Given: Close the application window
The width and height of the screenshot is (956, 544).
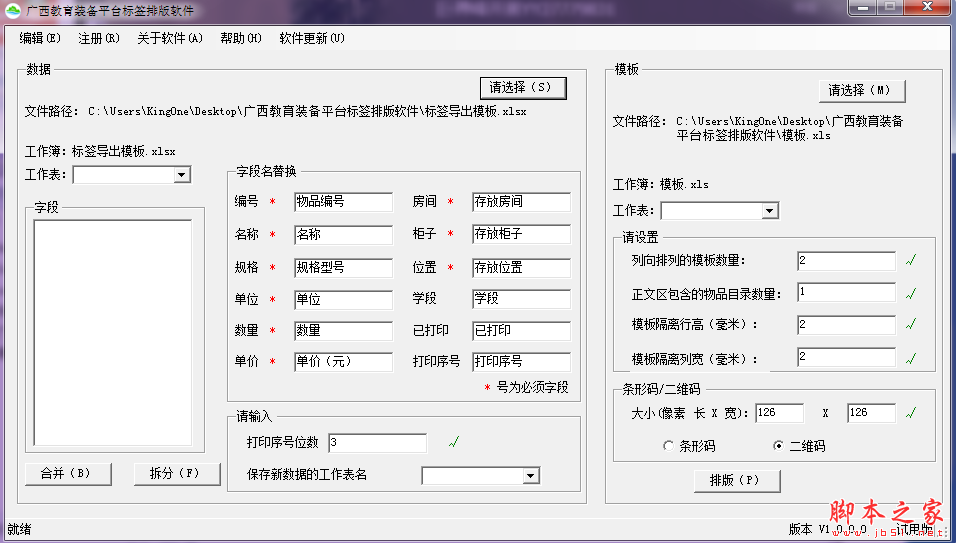Looking at the screenshot, I should [x=927, y=8].
